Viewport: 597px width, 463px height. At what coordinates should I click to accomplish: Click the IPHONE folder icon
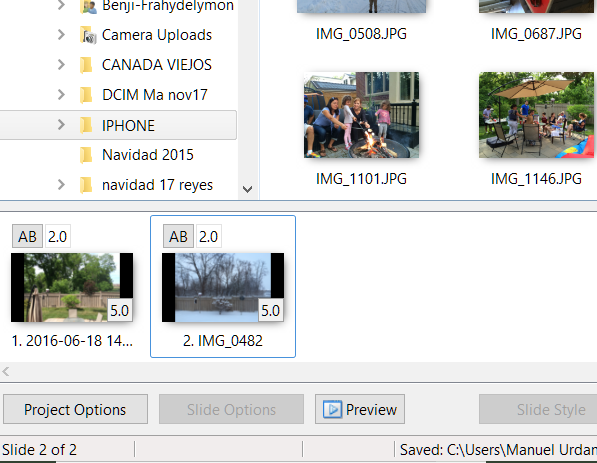pos(86,125)
